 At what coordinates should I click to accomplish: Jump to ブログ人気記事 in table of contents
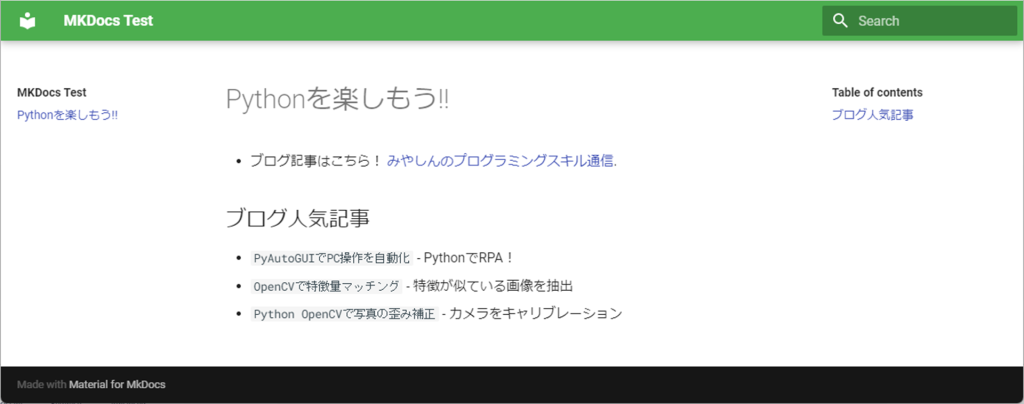pyautogui.click(x=872, y=115)
